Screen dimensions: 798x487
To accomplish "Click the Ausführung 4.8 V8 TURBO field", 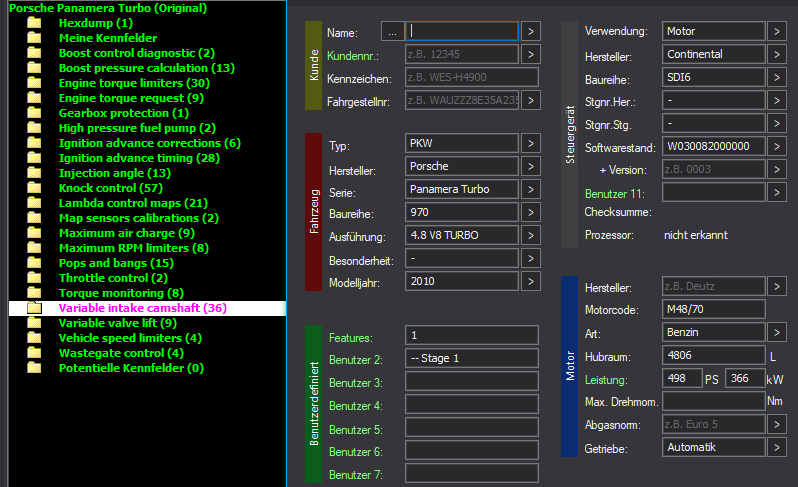I will (x=462, y=236).
